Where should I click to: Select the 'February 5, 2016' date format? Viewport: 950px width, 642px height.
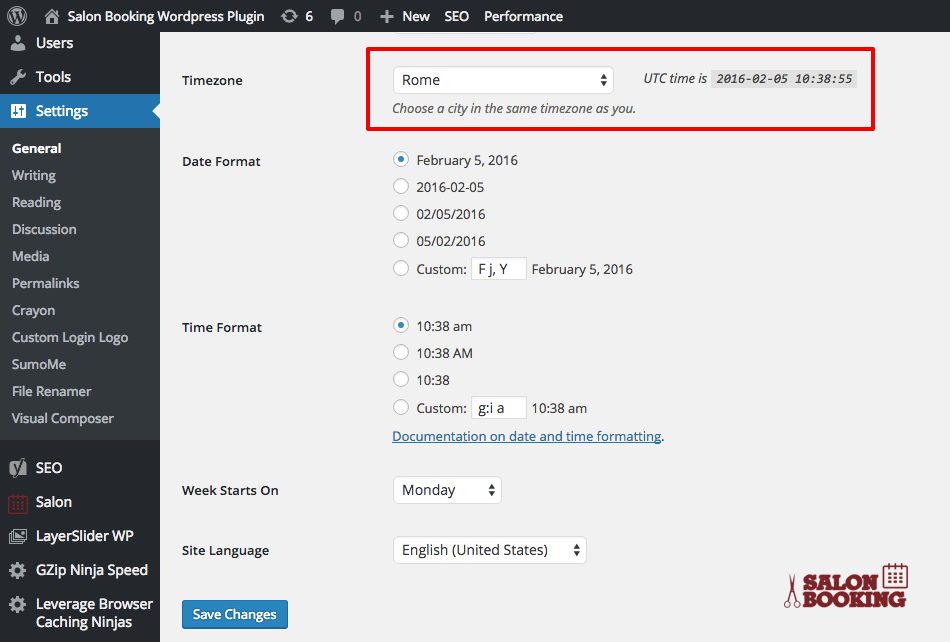pyautogui.click(x=400, y=159)
